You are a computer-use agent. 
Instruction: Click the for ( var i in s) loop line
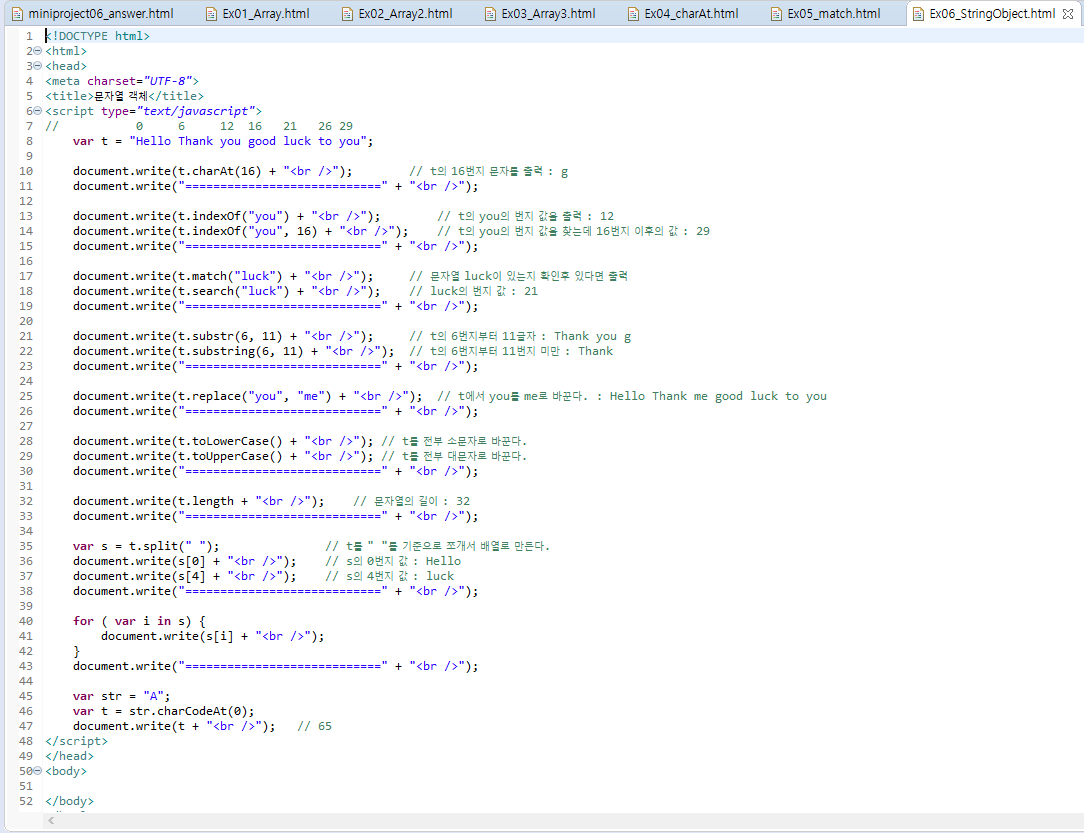(139, 621)
